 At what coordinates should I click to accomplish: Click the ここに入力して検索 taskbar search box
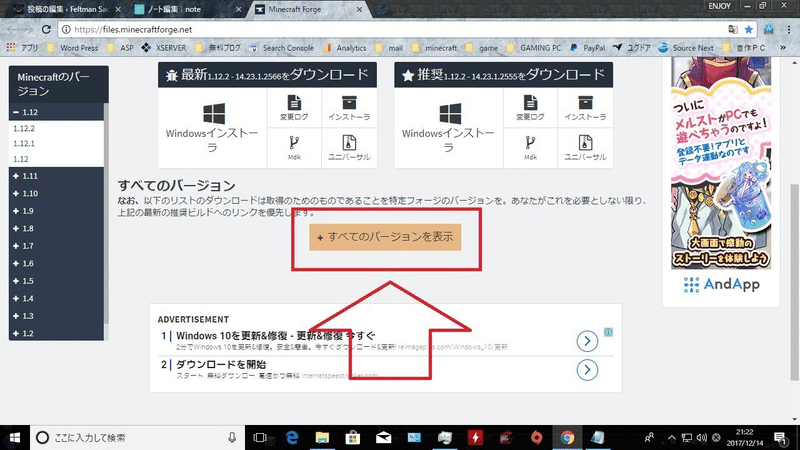tap(137, 438)
